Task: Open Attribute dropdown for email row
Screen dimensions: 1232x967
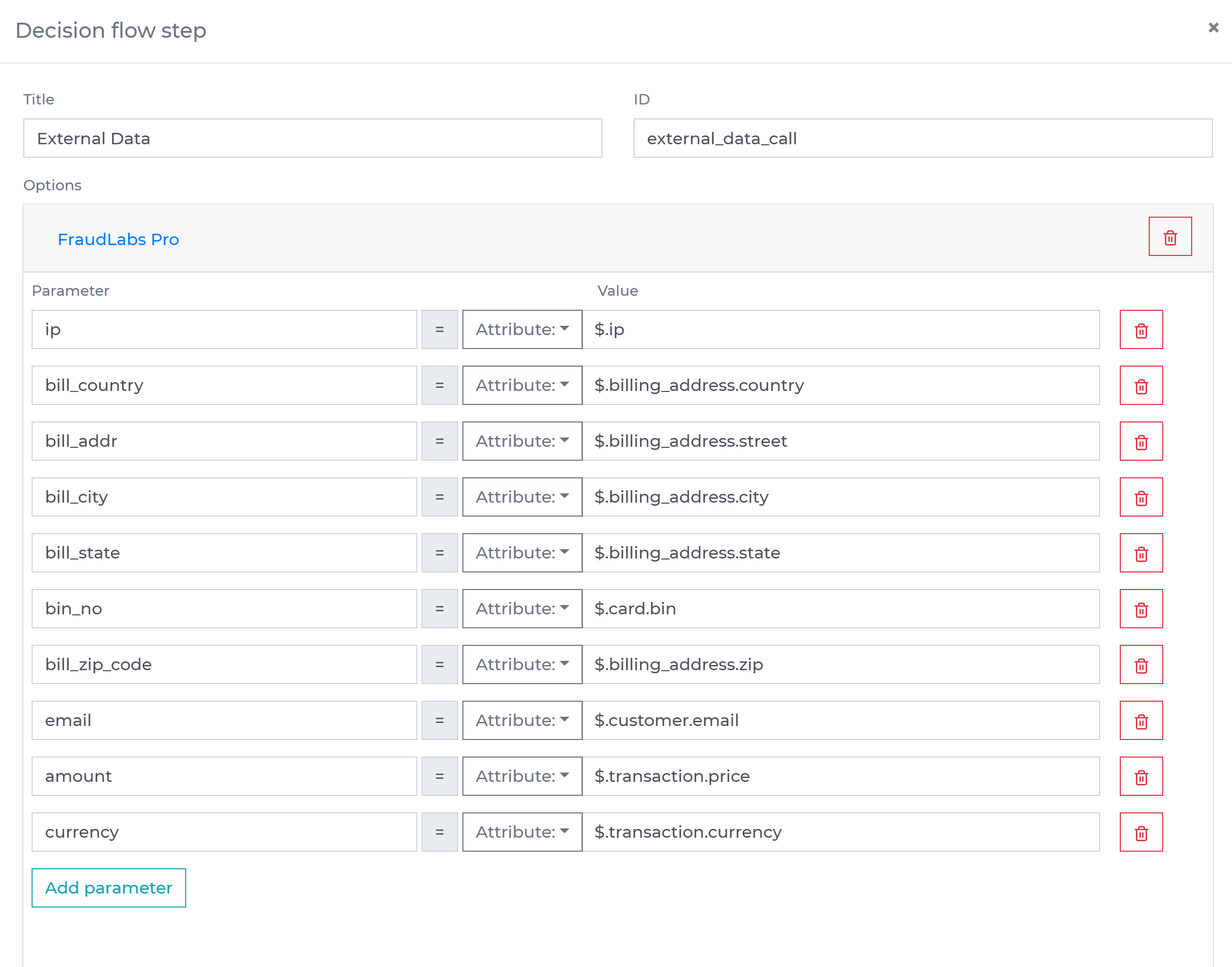Action: (x=522, y=721)
